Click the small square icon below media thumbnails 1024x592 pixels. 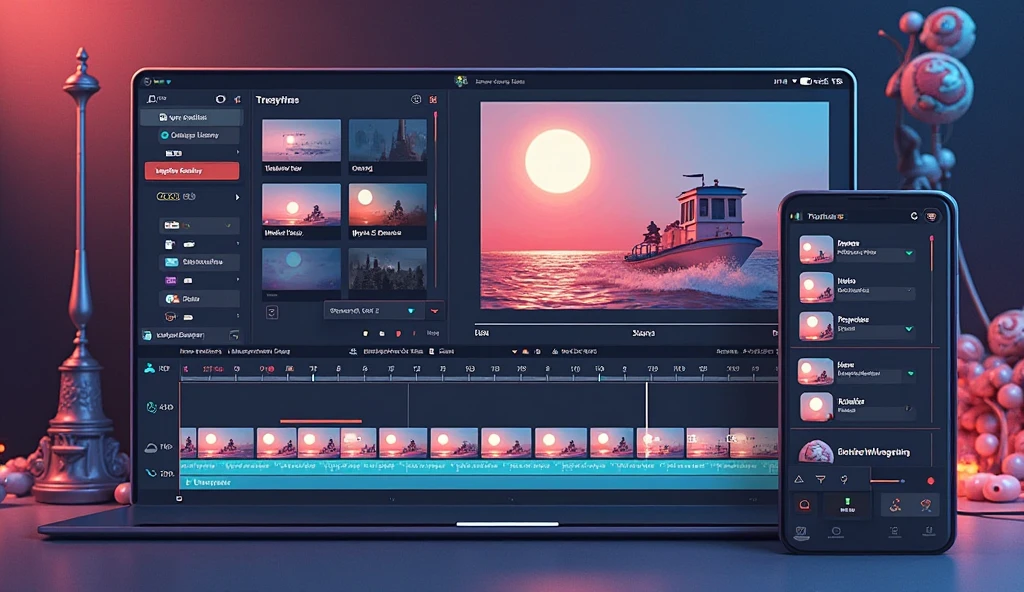pos(272,312)
